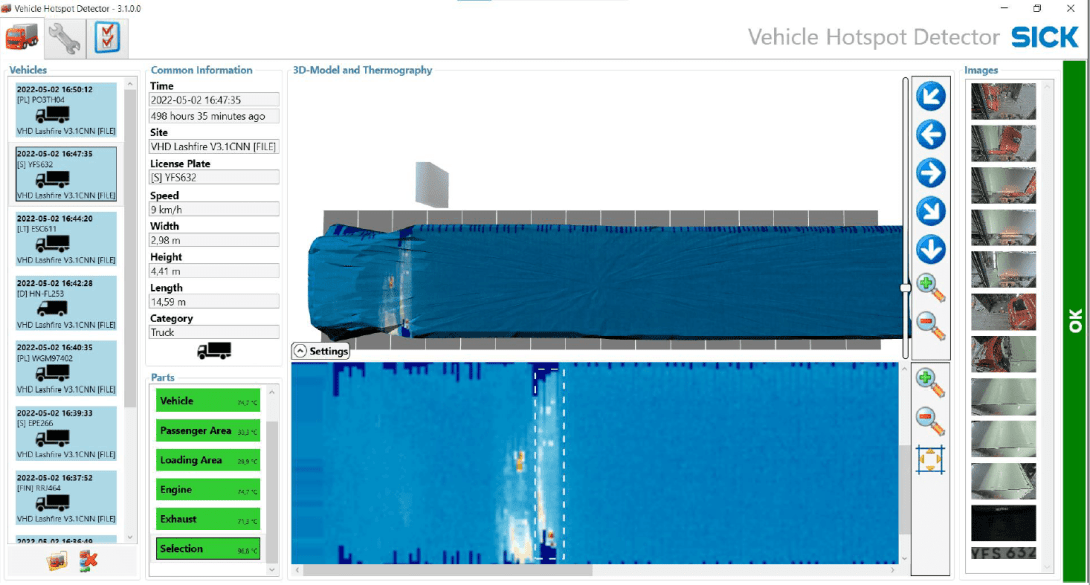Click the delete vehicle red X icon
Image resolution: width=1090 pixels, height=585 pixels.
pos(88,561)
